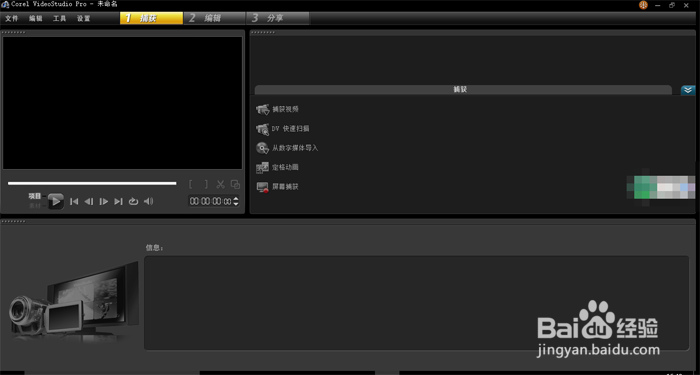Screen dimensions: 700x375
Task: Choose the 定格动画 option label
Action: click(285, 167)
